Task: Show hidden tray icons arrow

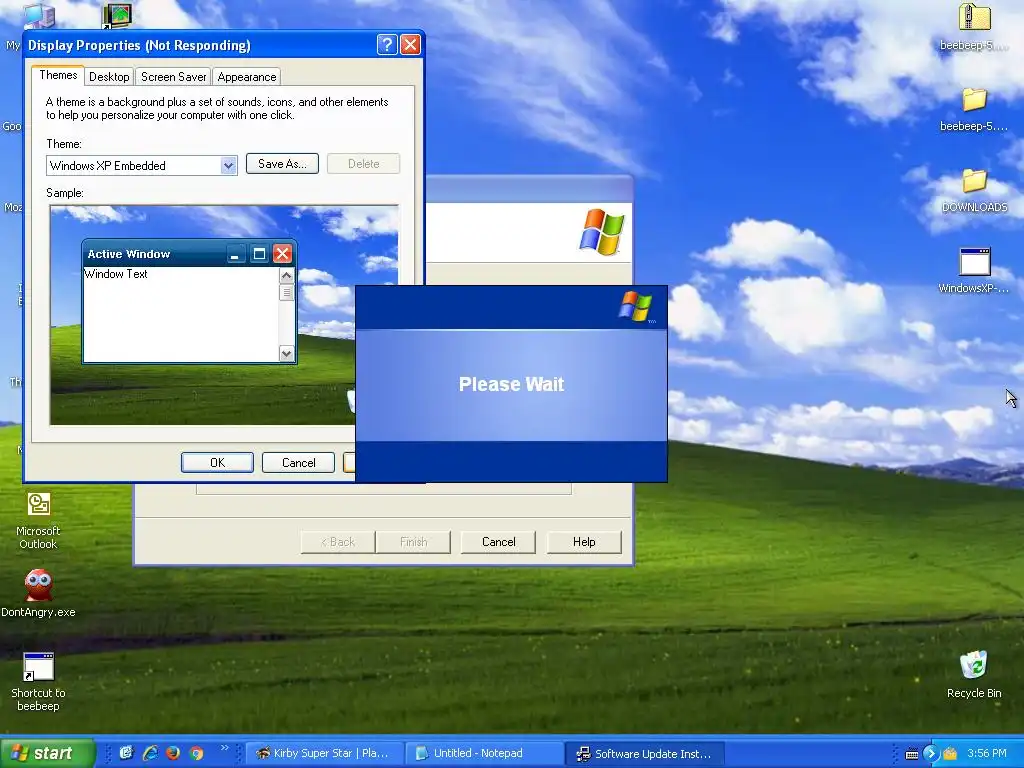Action: point(931,754)
